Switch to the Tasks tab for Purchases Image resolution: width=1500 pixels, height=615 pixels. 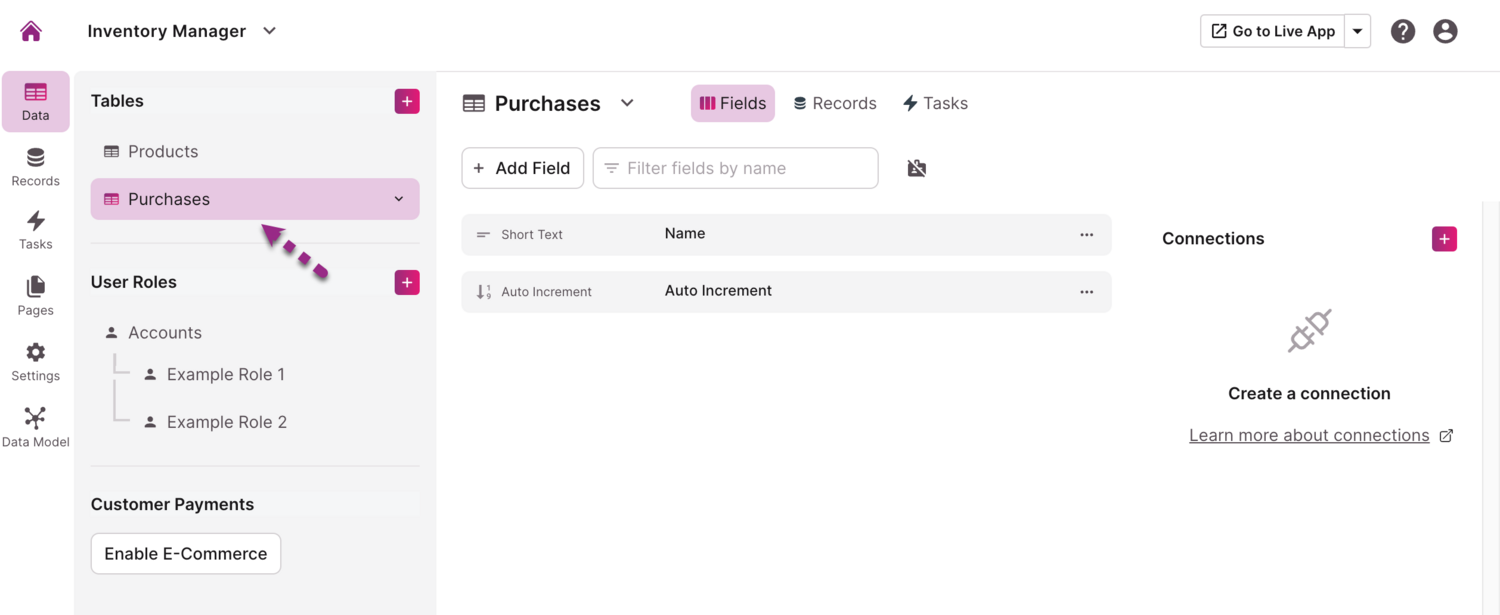click(x=934, y=103)
